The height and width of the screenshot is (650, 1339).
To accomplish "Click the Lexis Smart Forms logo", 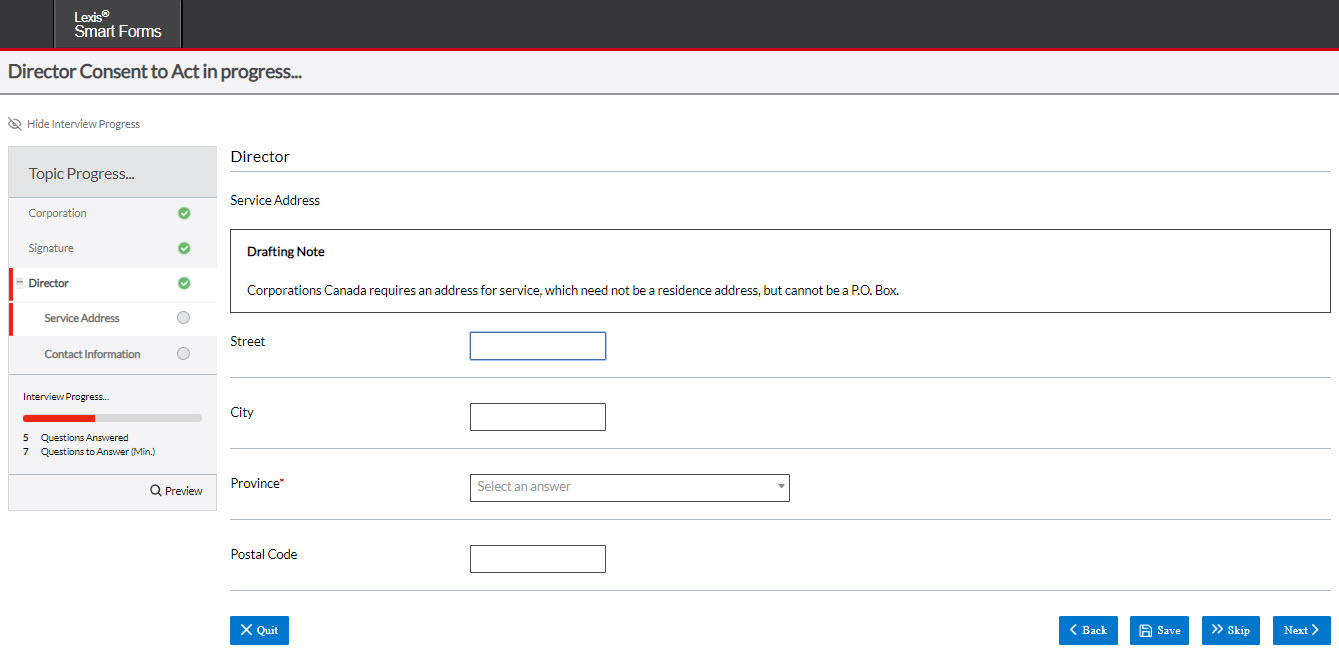I will pyautogui.click(x=117, y=24).
